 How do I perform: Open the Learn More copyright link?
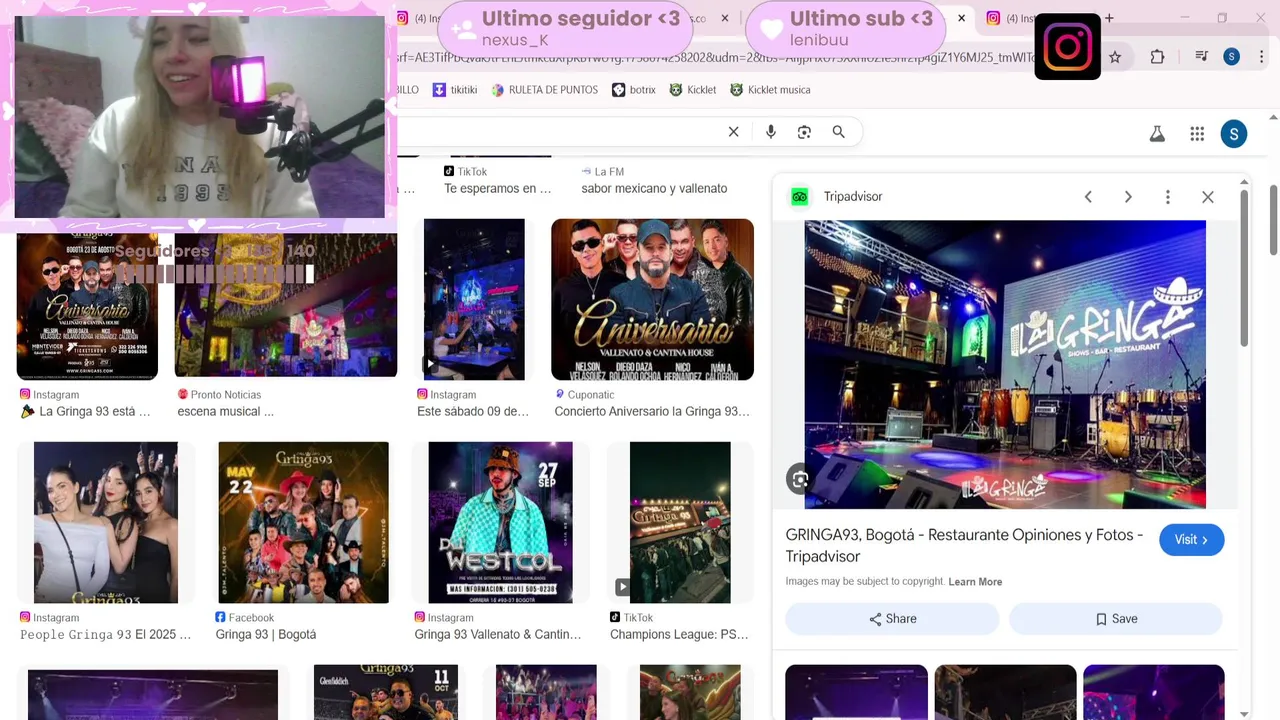coord(975,582)
